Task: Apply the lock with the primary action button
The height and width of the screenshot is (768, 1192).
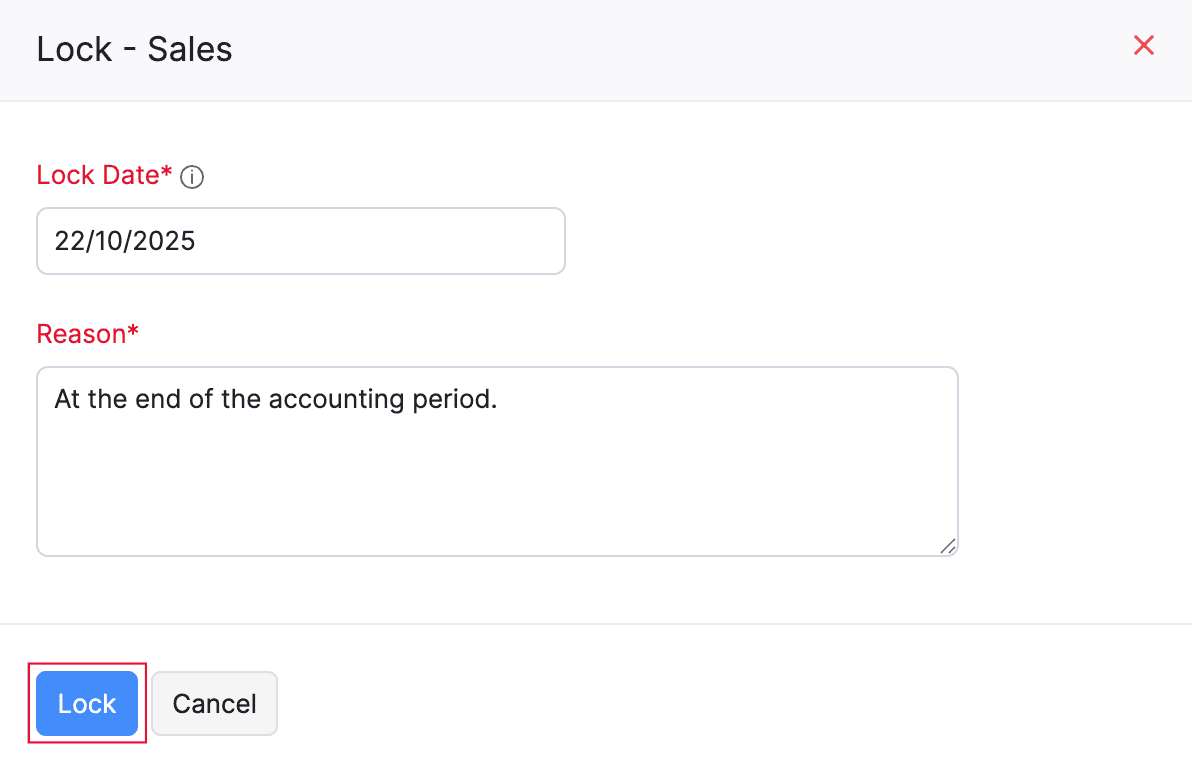Action: 86,703
